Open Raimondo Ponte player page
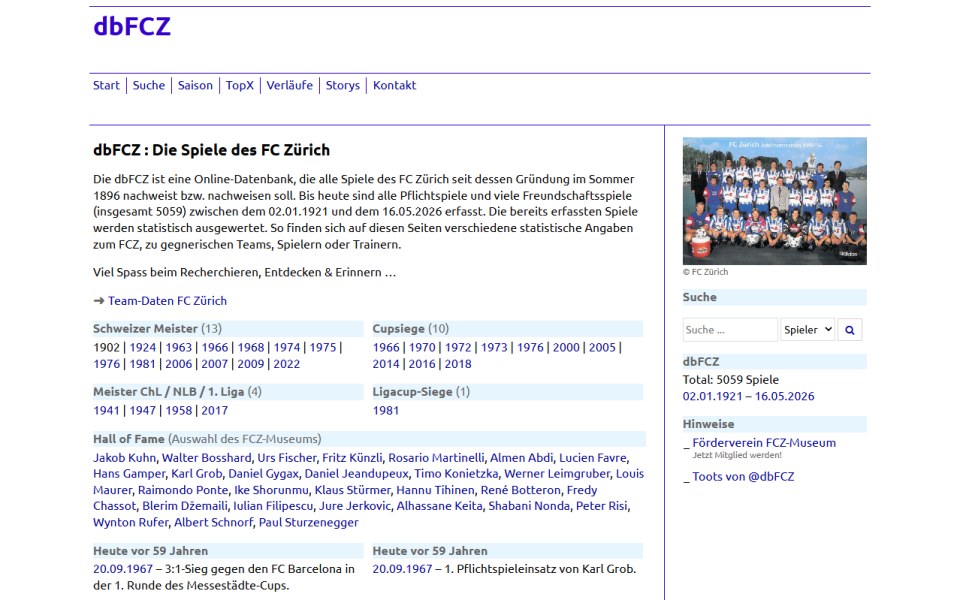This screenshot has width=960, height=600. (183, 490)
